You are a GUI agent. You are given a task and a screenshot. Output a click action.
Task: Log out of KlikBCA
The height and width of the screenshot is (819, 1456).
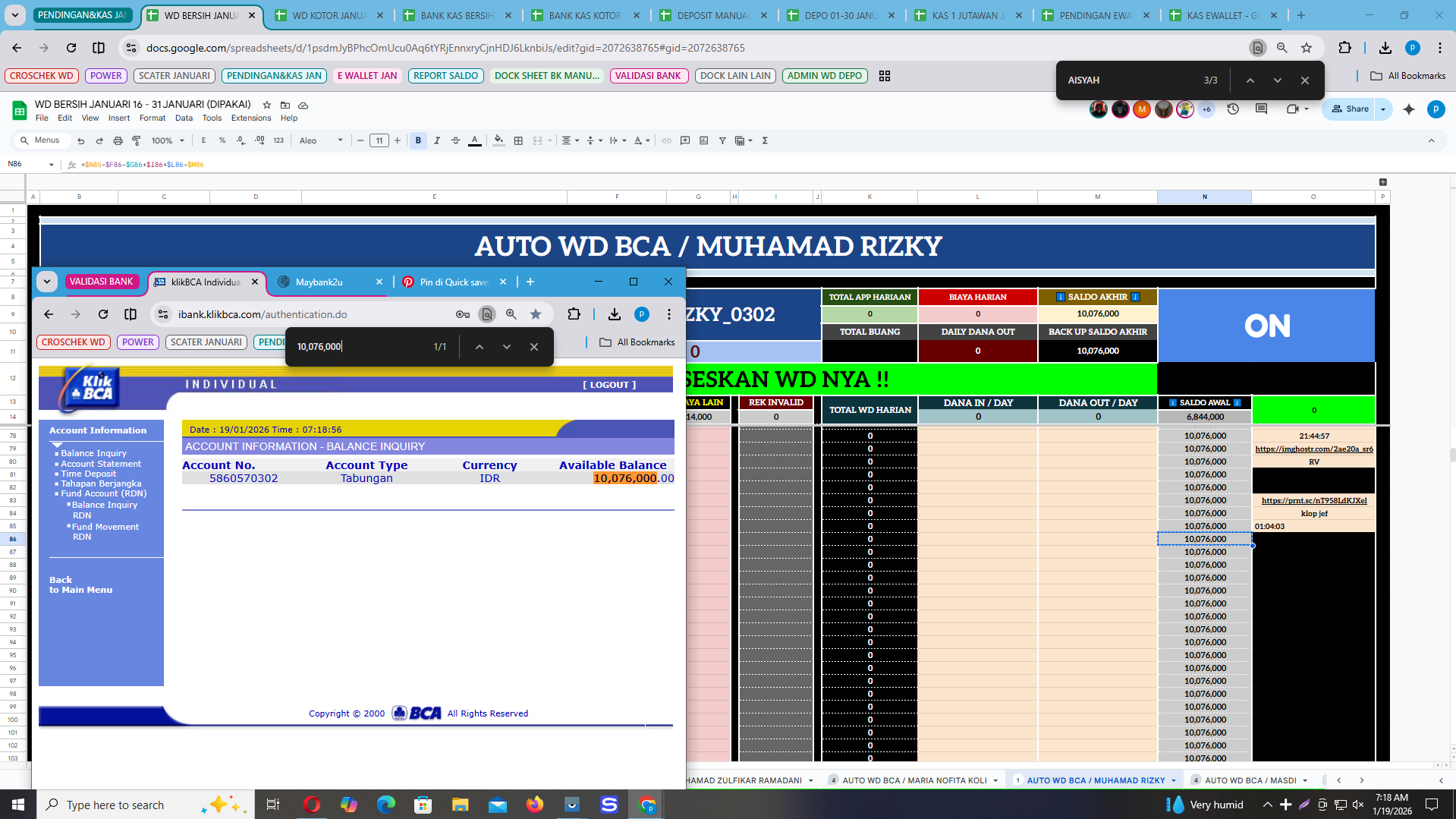(609, 385)
